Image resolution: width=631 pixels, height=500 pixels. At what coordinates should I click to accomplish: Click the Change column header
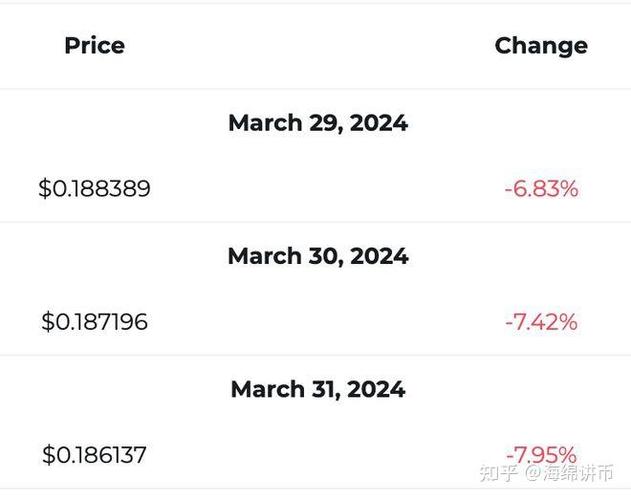(x=541, y=46)
